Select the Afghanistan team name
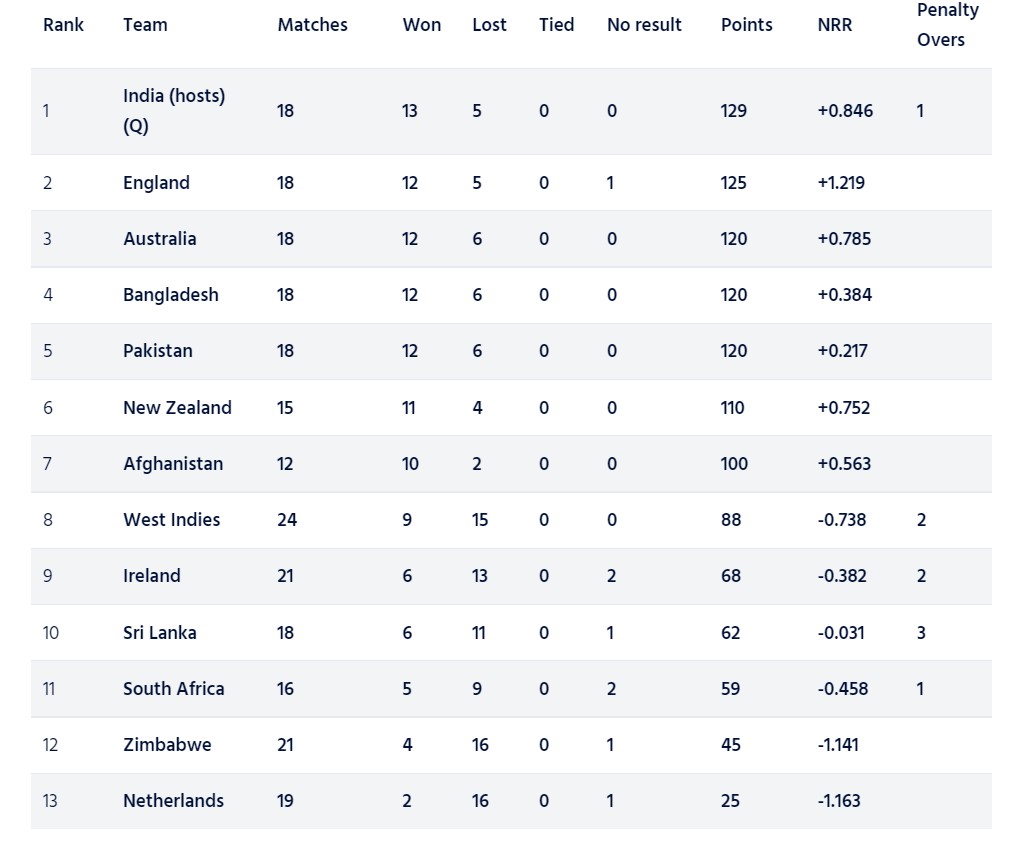The image size is (1017, 855). [173, 464]
